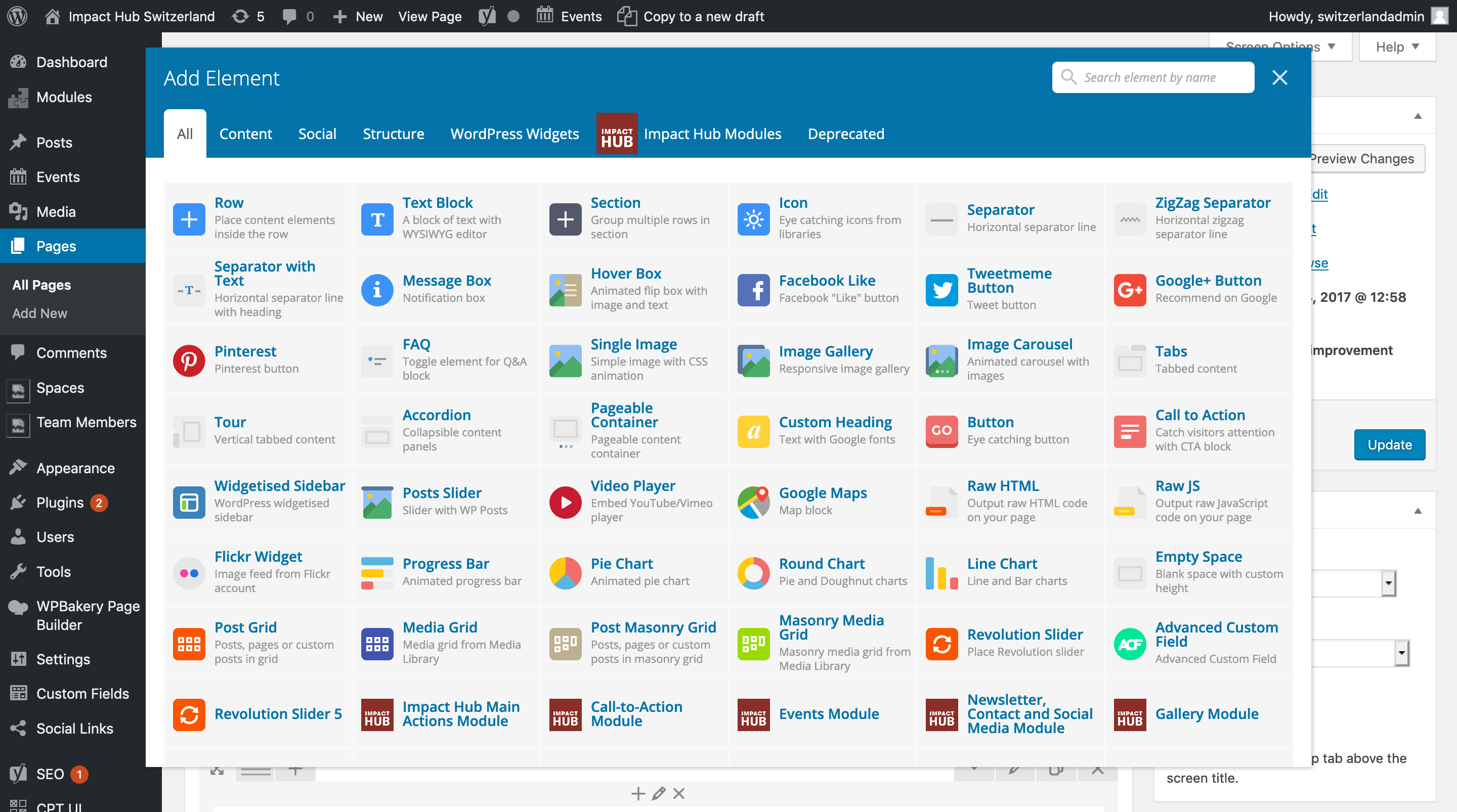Close the Add Element dialog
Viewport: 1457px width, 812px height.
click(x=1279, y=77)
